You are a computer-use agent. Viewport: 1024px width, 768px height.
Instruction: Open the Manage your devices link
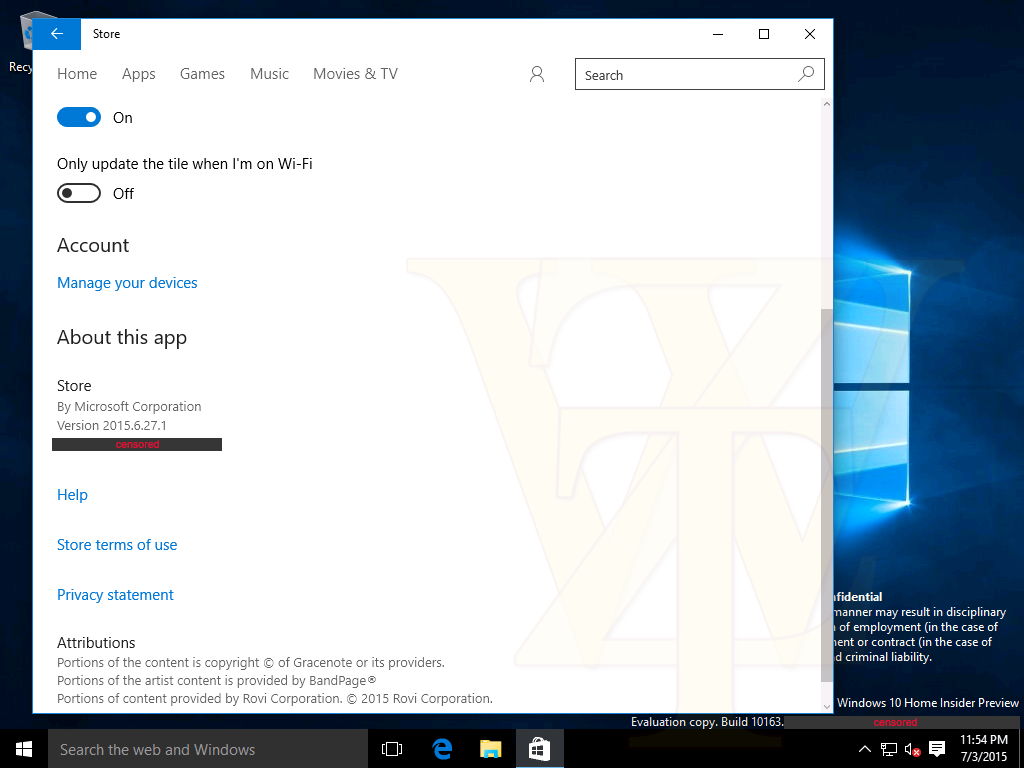pyautogui.click(x=127, y=283)
